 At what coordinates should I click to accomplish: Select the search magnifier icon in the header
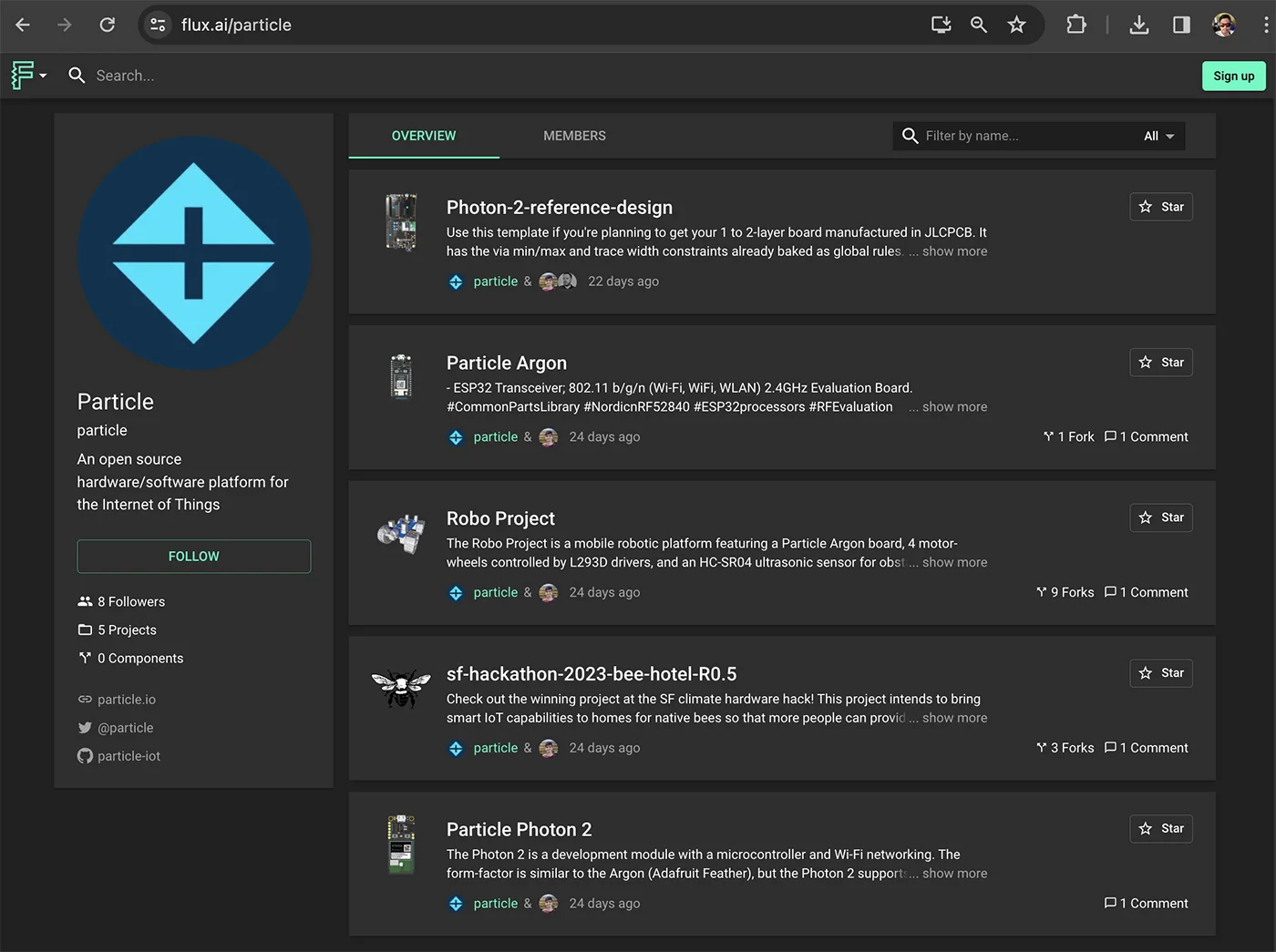[77, 76]
